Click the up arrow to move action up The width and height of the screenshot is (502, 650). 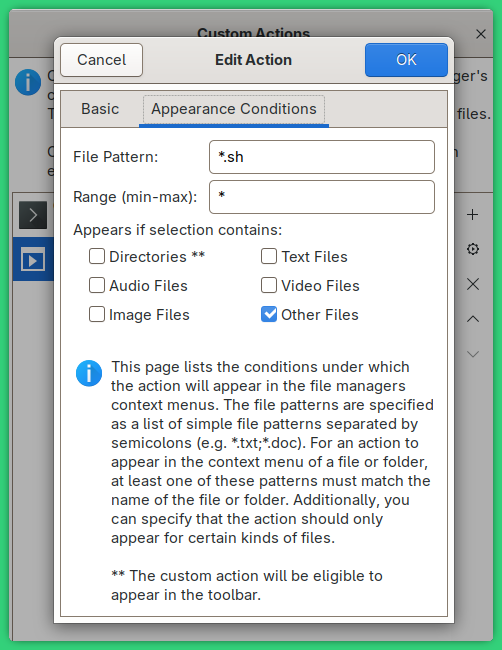pos(473,319)
